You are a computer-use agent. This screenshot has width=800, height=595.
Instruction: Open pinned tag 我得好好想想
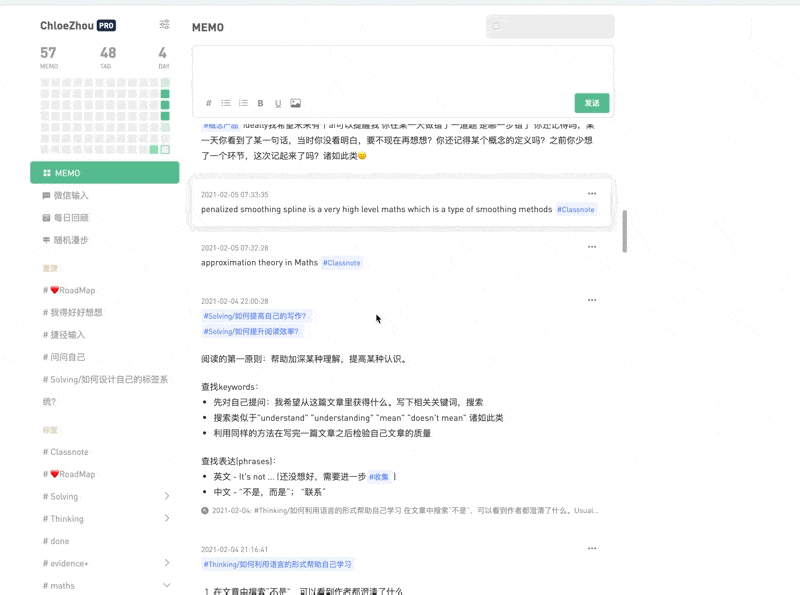tap(73, 312)
